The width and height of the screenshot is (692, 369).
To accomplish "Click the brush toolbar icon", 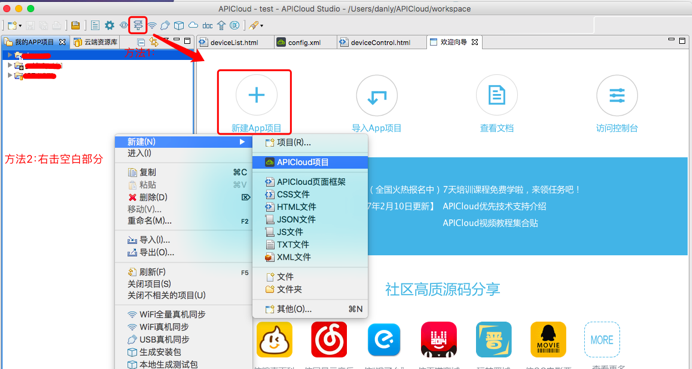I will [x=253, y=26].
